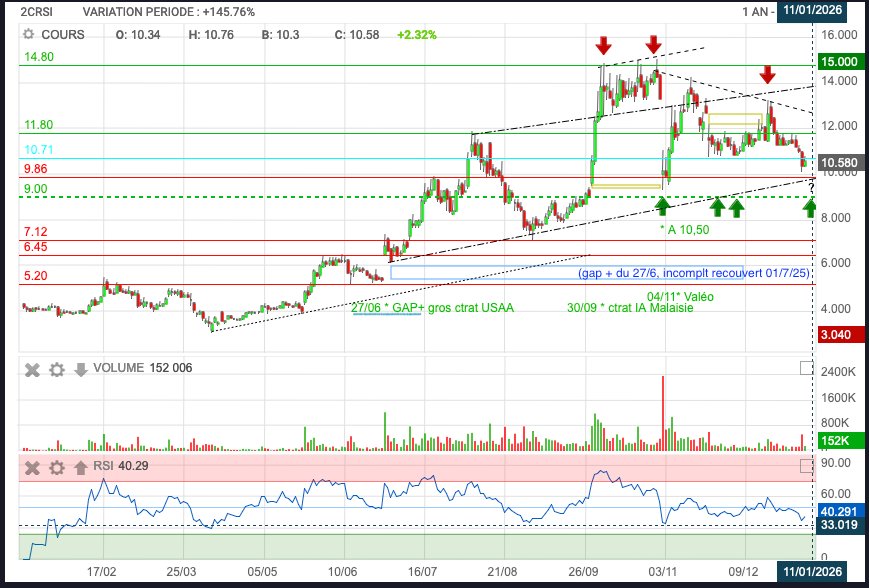Click the C: 10.58 closing value
869x588 pixels.
tap(357, 35)
